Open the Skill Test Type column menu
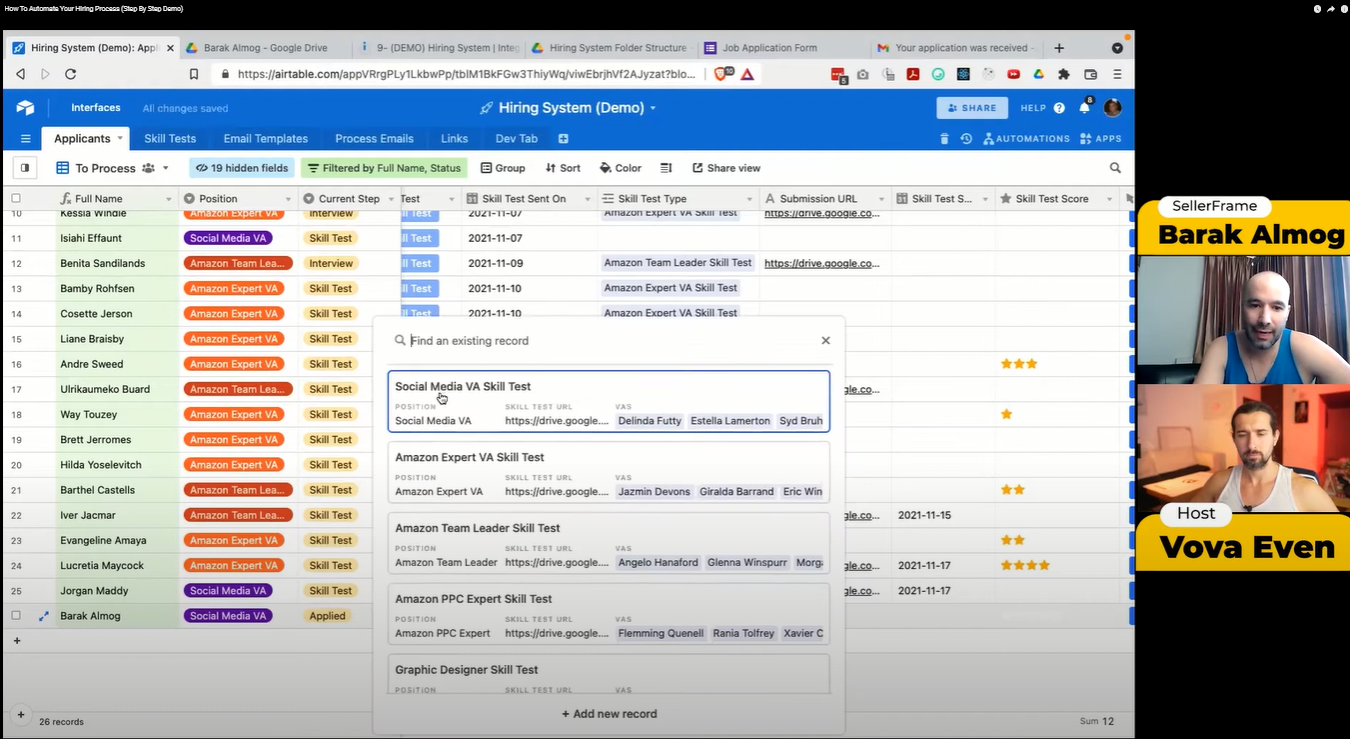This screenshot has height=739, width=1350. click(748, 199)
